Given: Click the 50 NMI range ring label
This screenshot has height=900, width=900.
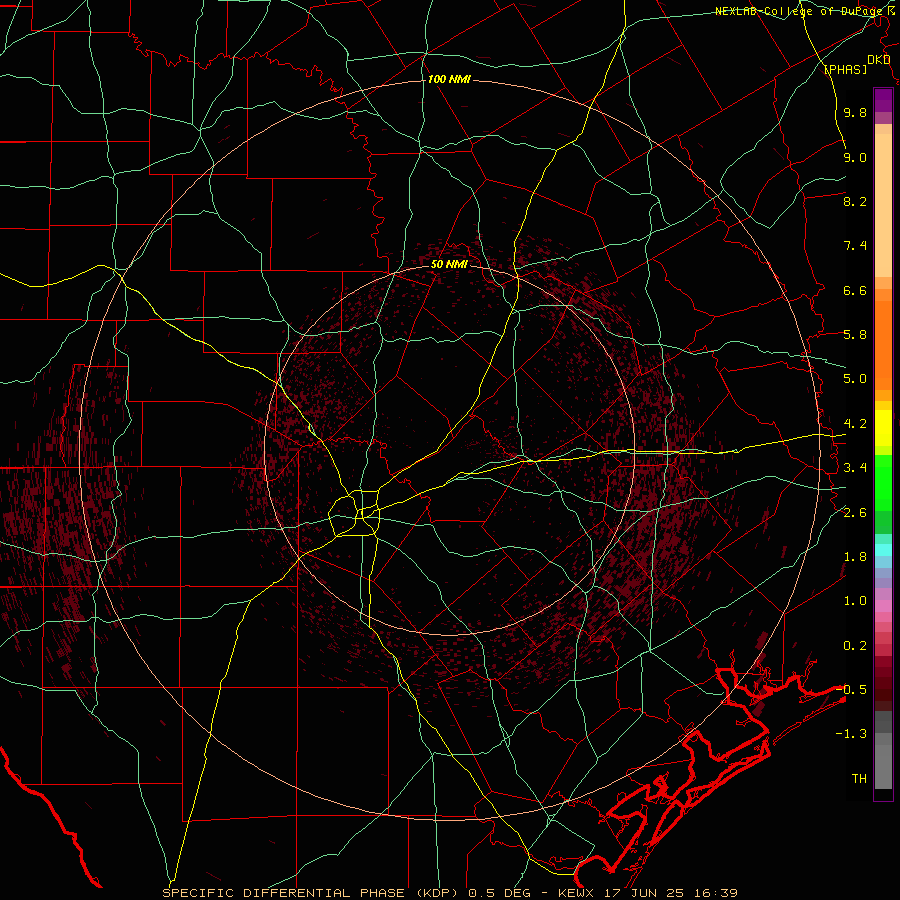Looking at the screenshot, I should click(x=449, y=264).
